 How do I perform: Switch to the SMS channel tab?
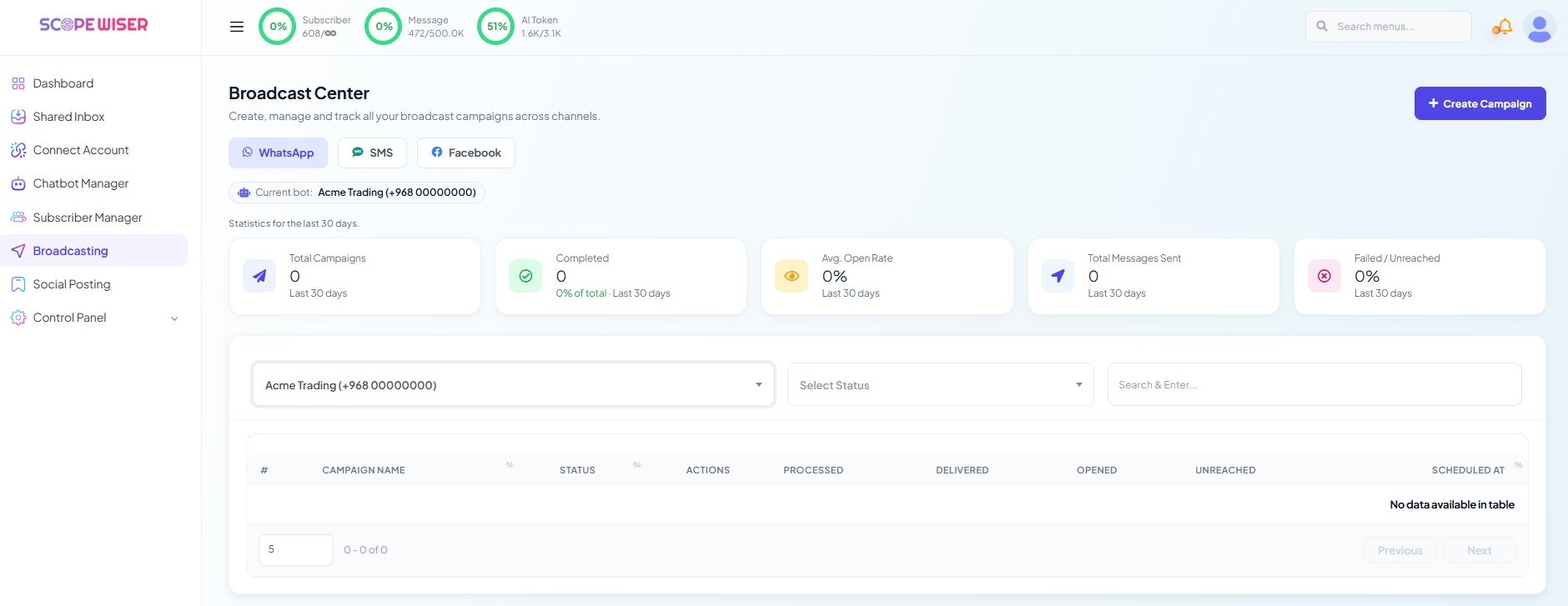coord(372,153)
